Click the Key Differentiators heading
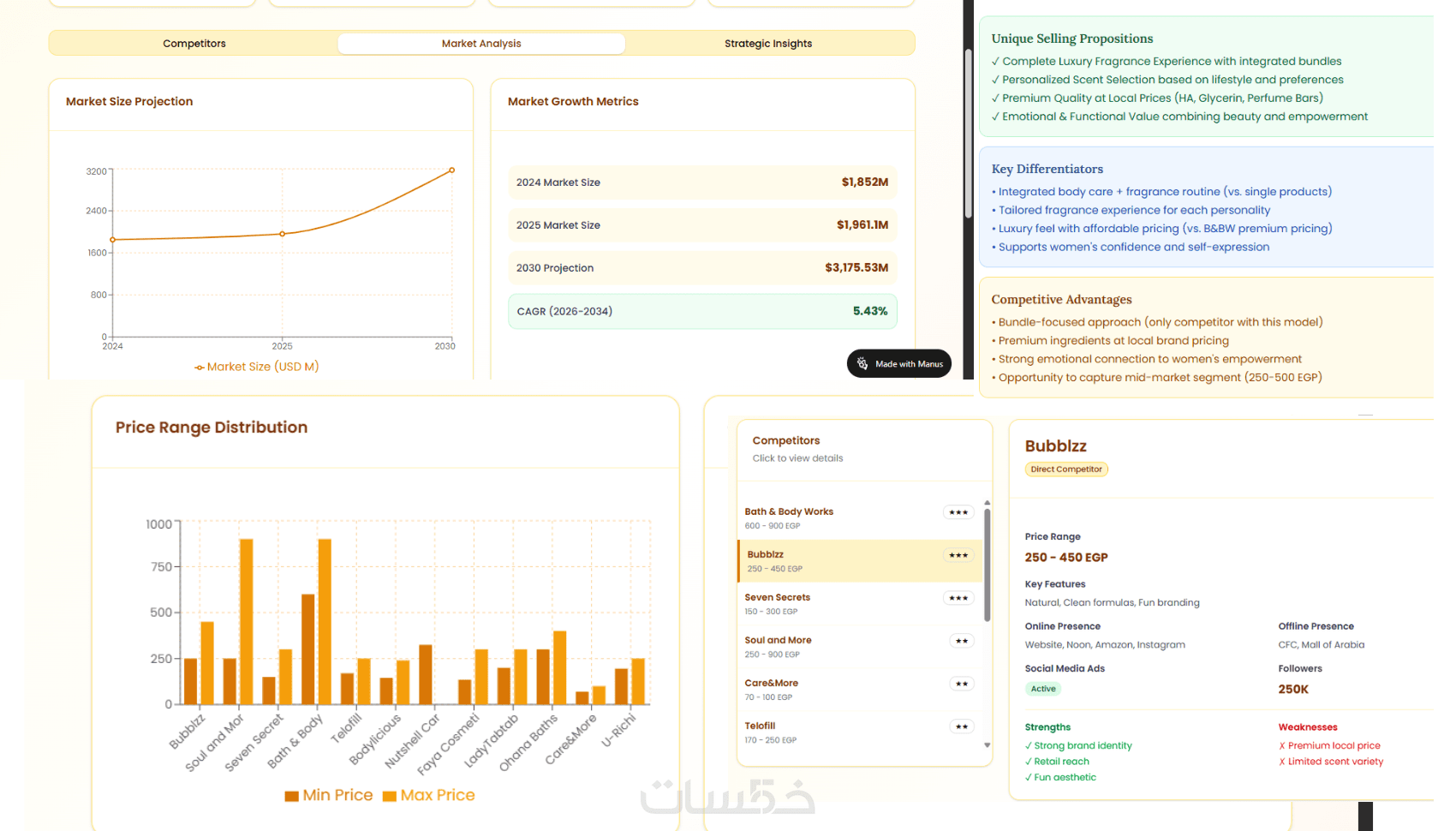 point(1047,169)
